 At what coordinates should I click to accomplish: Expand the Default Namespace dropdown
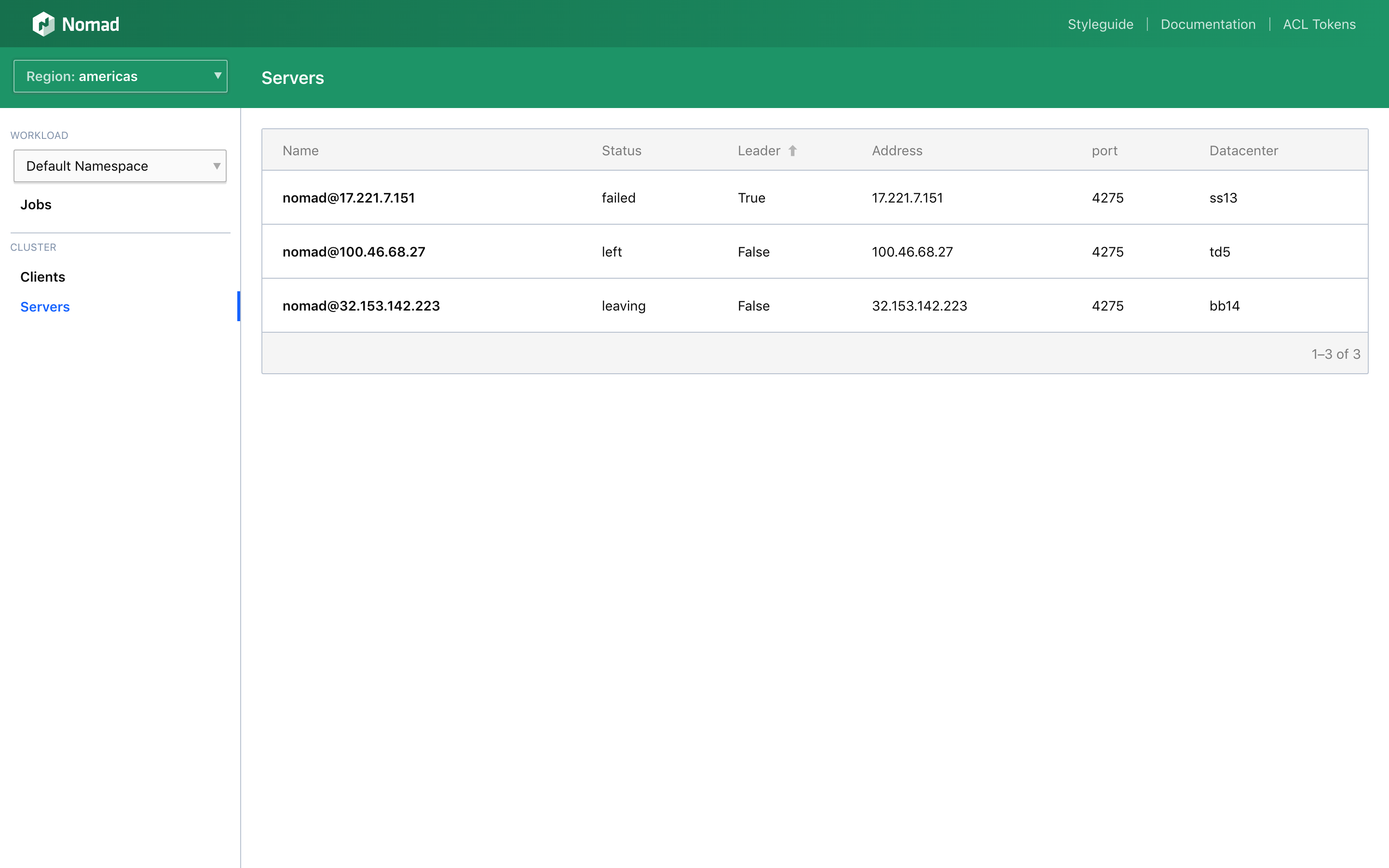pos(120,166)
